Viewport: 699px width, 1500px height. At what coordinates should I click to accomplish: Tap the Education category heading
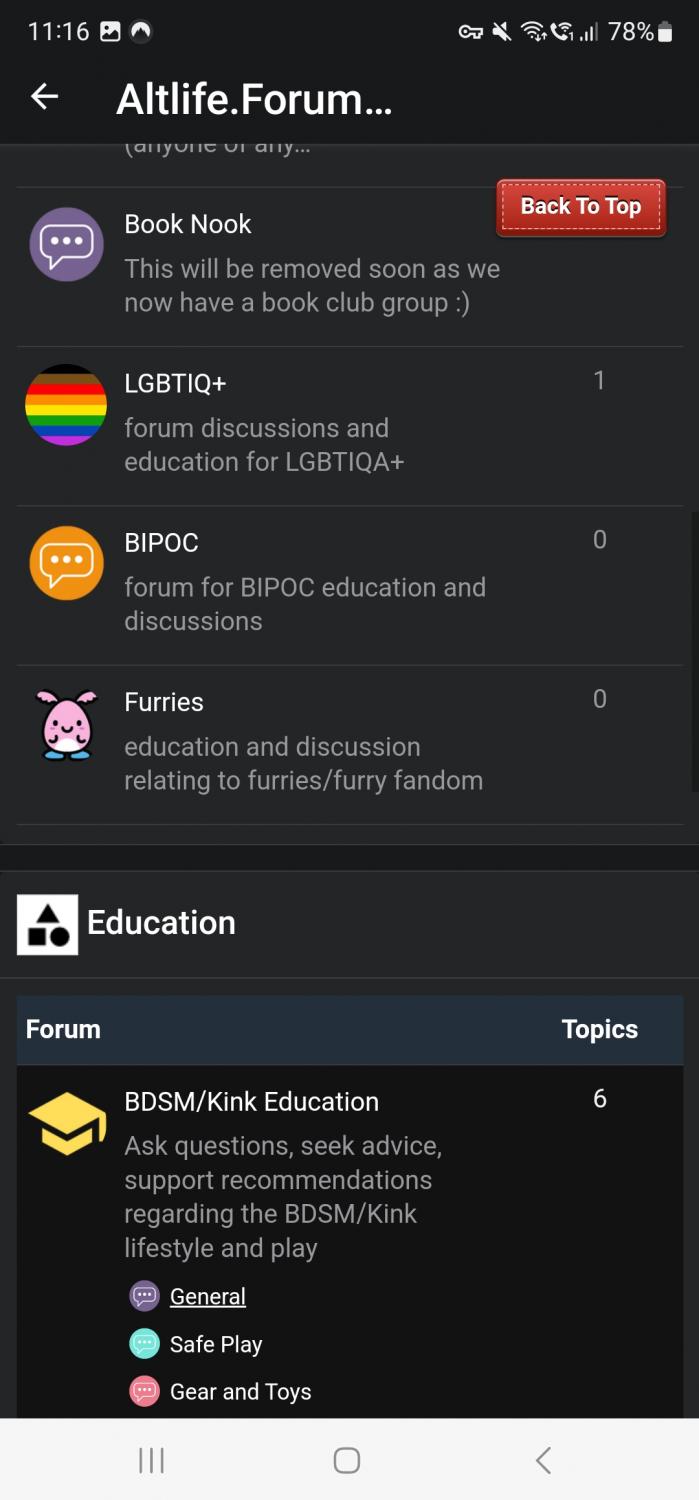pyautogui.click(x=161, y=922)
